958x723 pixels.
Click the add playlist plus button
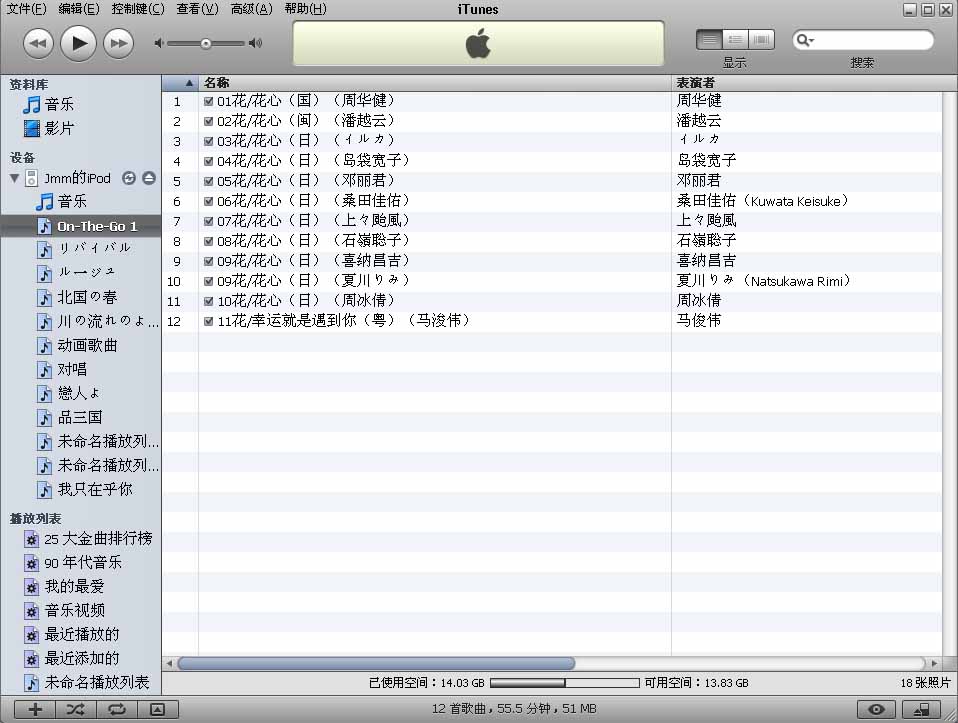click(35, 710)
